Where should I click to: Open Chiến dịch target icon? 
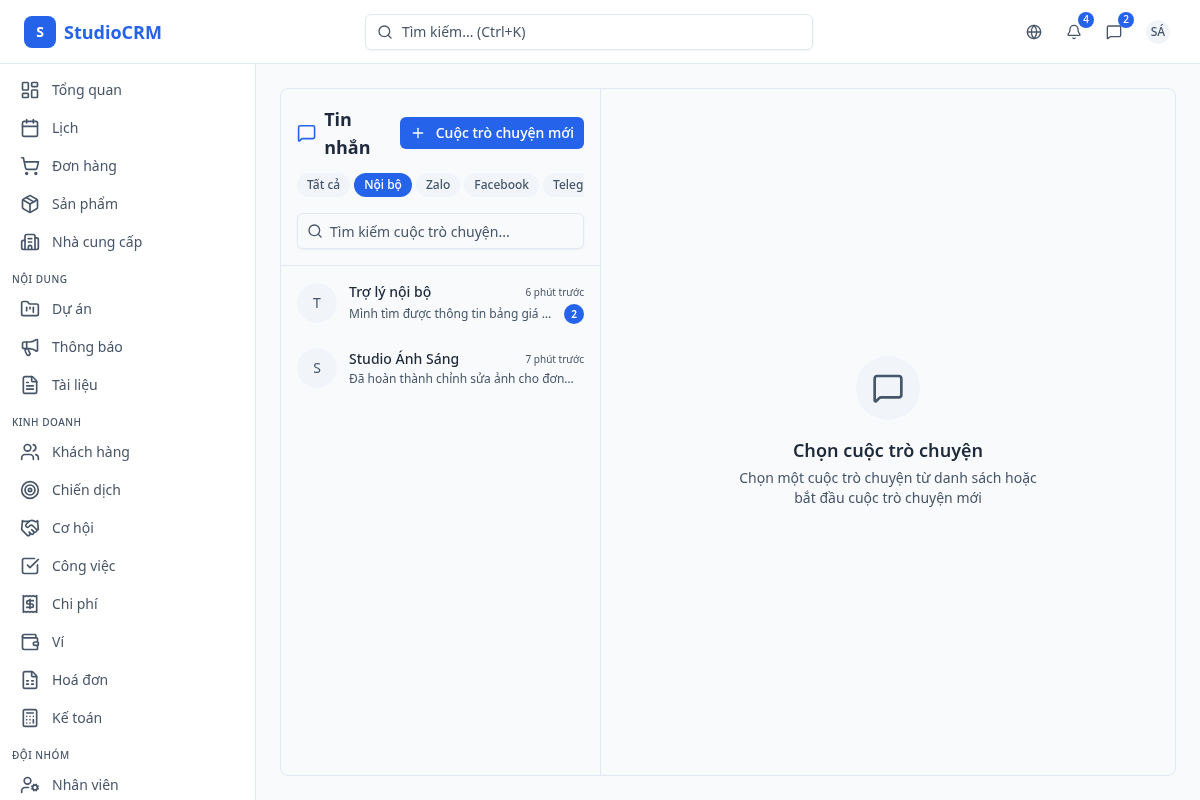click(30, 490)
